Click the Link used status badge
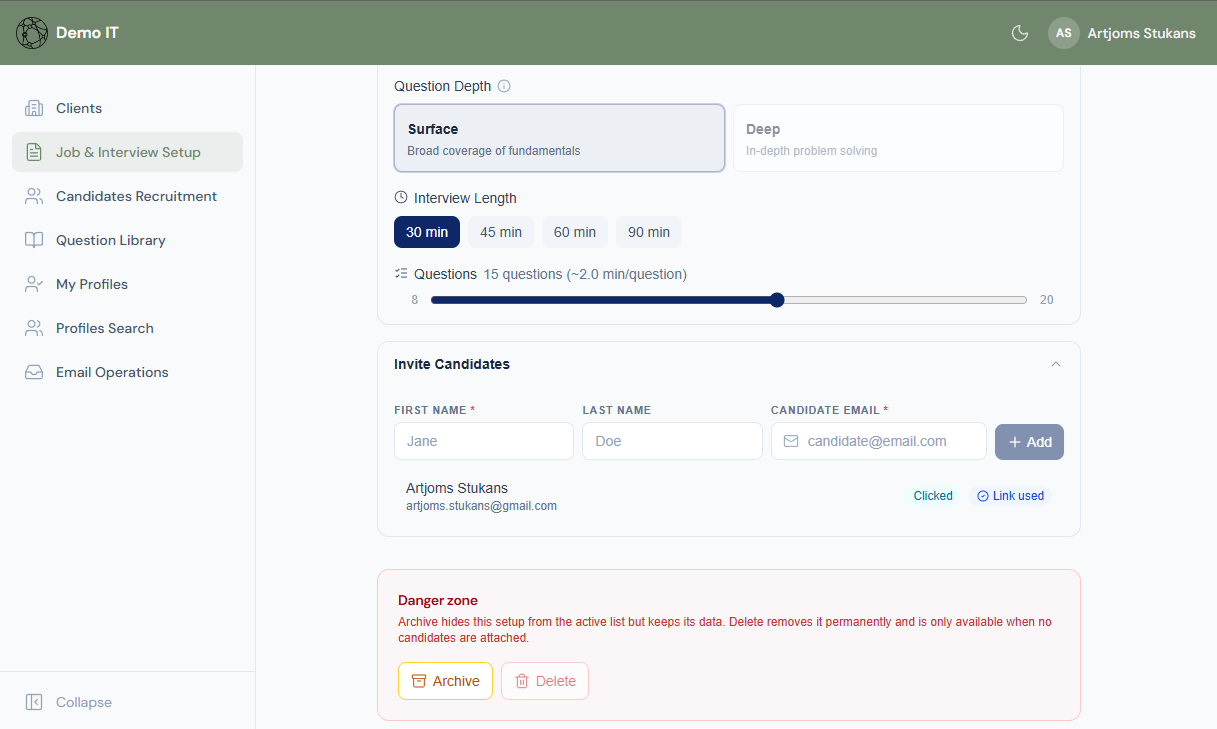The width and height of the screenshot is (1217, 729). (x=1010, y=496)
